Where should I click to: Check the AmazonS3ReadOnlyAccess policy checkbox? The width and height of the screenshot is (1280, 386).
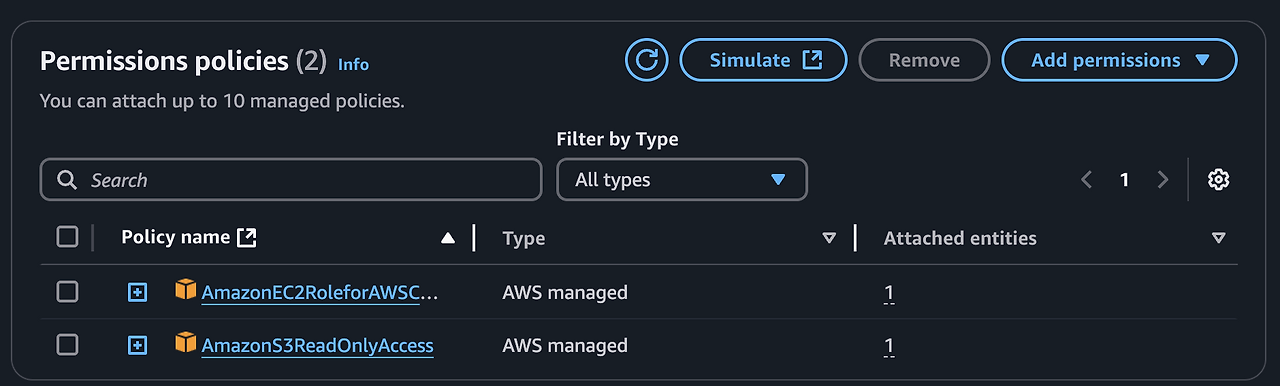(x=67, y=345)
